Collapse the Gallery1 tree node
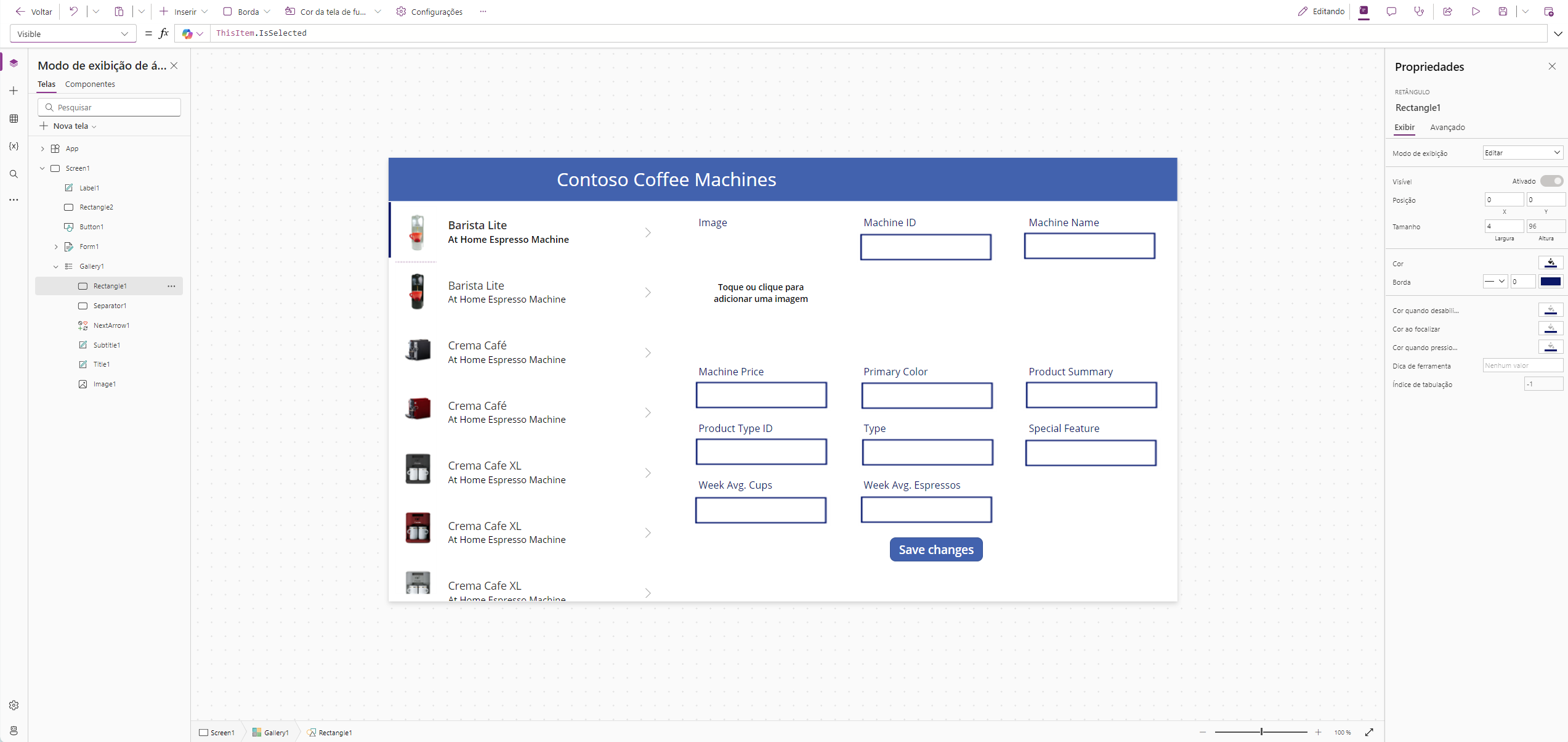The image size is (1568, 742). 56,266
